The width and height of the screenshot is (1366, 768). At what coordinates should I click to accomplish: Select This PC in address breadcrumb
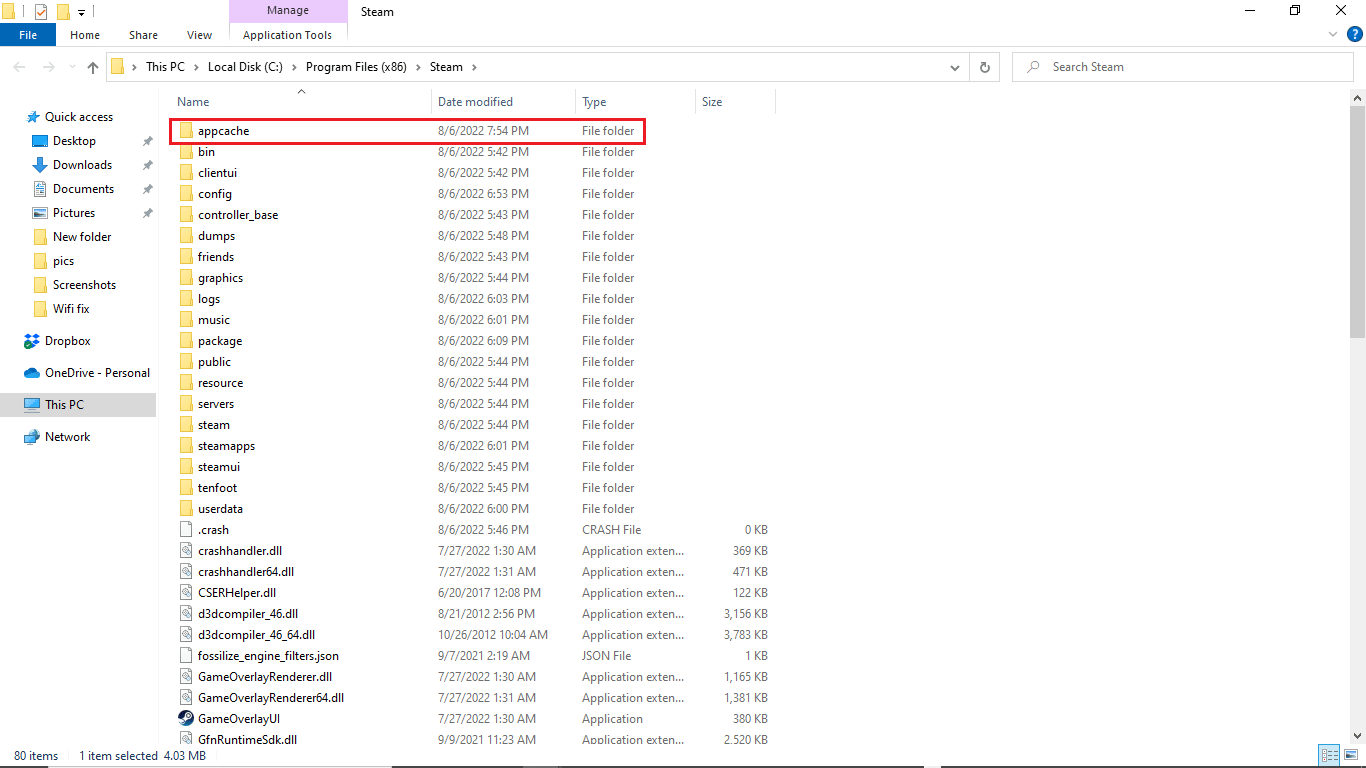tap(165, 67)
